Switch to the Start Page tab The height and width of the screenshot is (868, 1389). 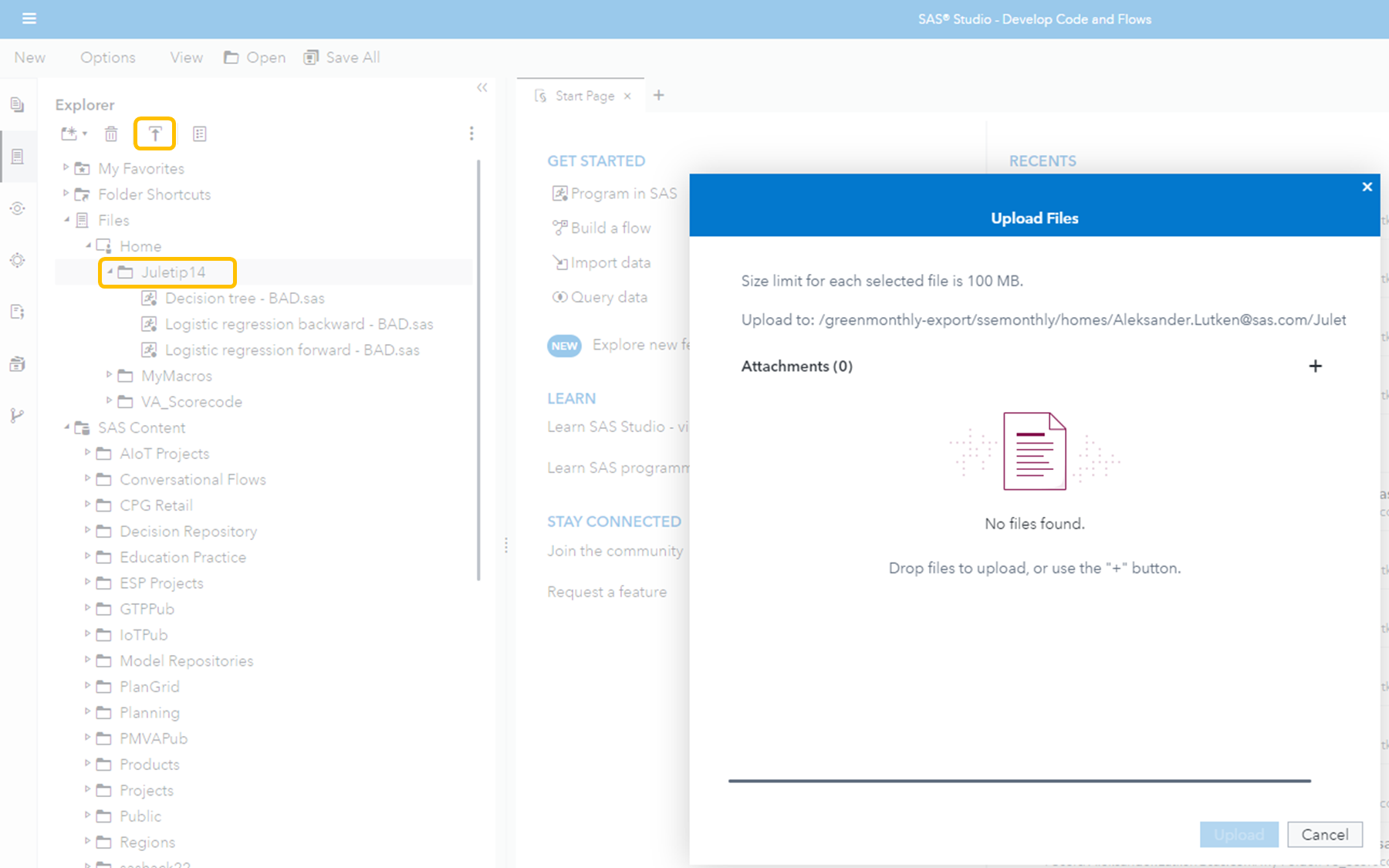coord(584,95)
